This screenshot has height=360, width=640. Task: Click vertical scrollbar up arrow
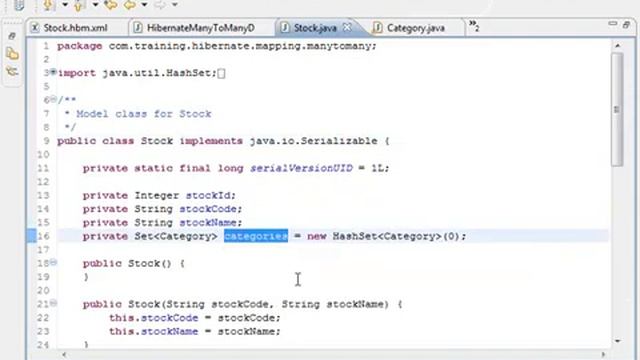(x=618, y=46)
